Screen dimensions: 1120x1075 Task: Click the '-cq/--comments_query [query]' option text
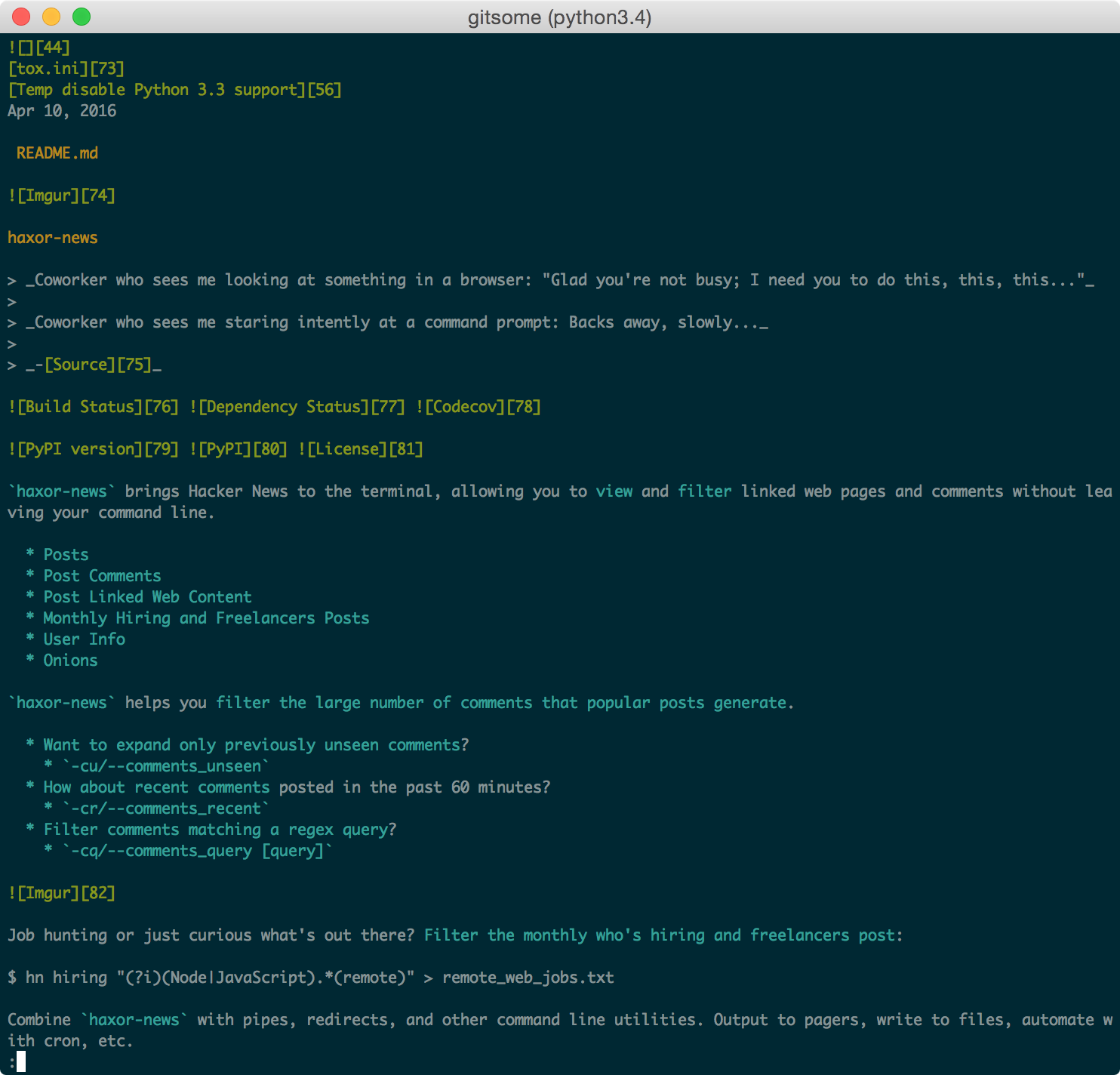198,851
